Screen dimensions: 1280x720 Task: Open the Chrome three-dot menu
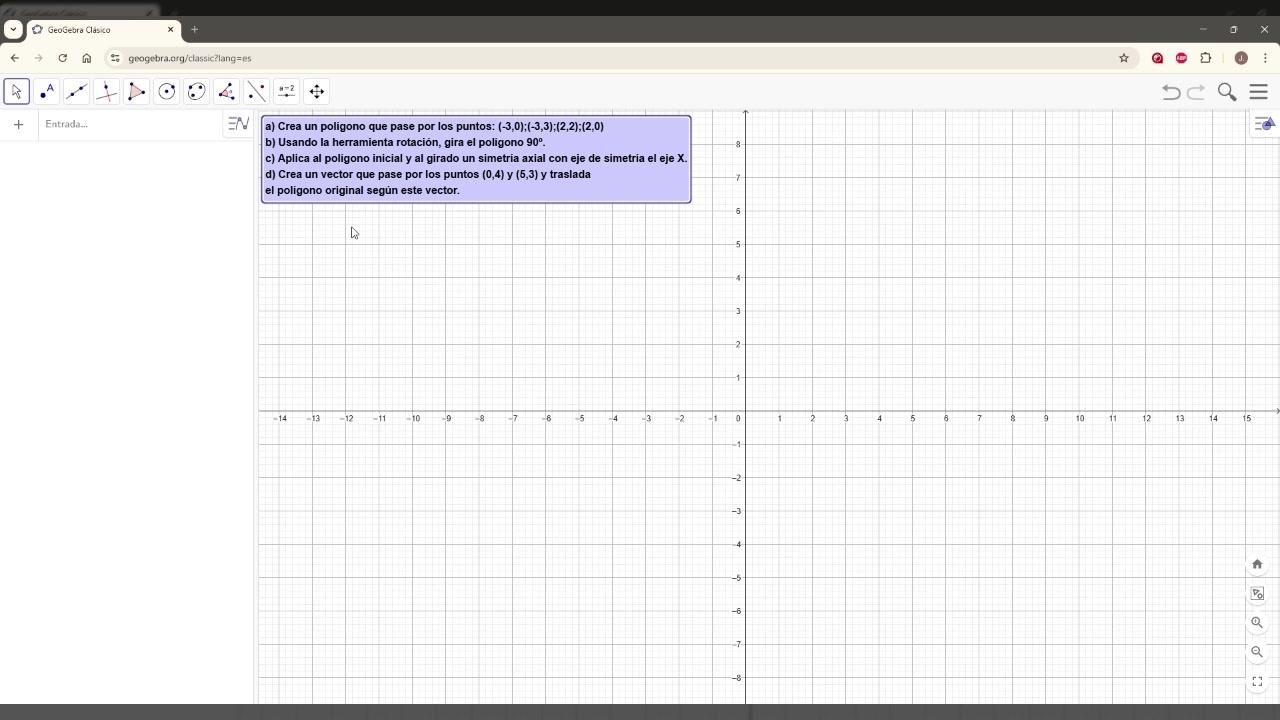[x=1265, y=58]
